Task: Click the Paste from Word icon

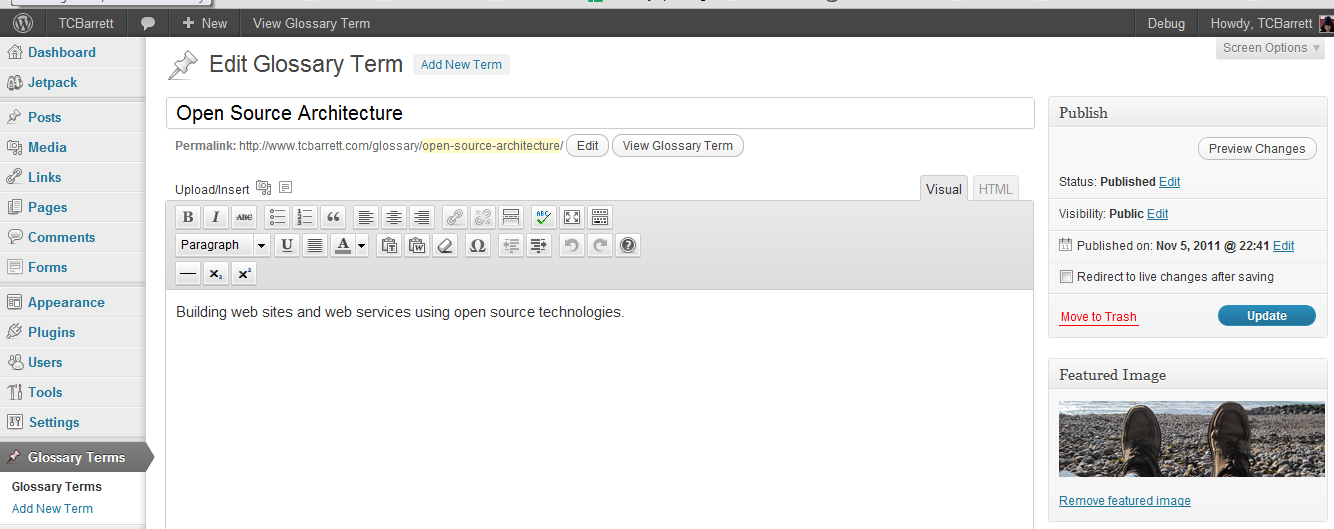Action: pyautogui.click(x=418, y=245)
